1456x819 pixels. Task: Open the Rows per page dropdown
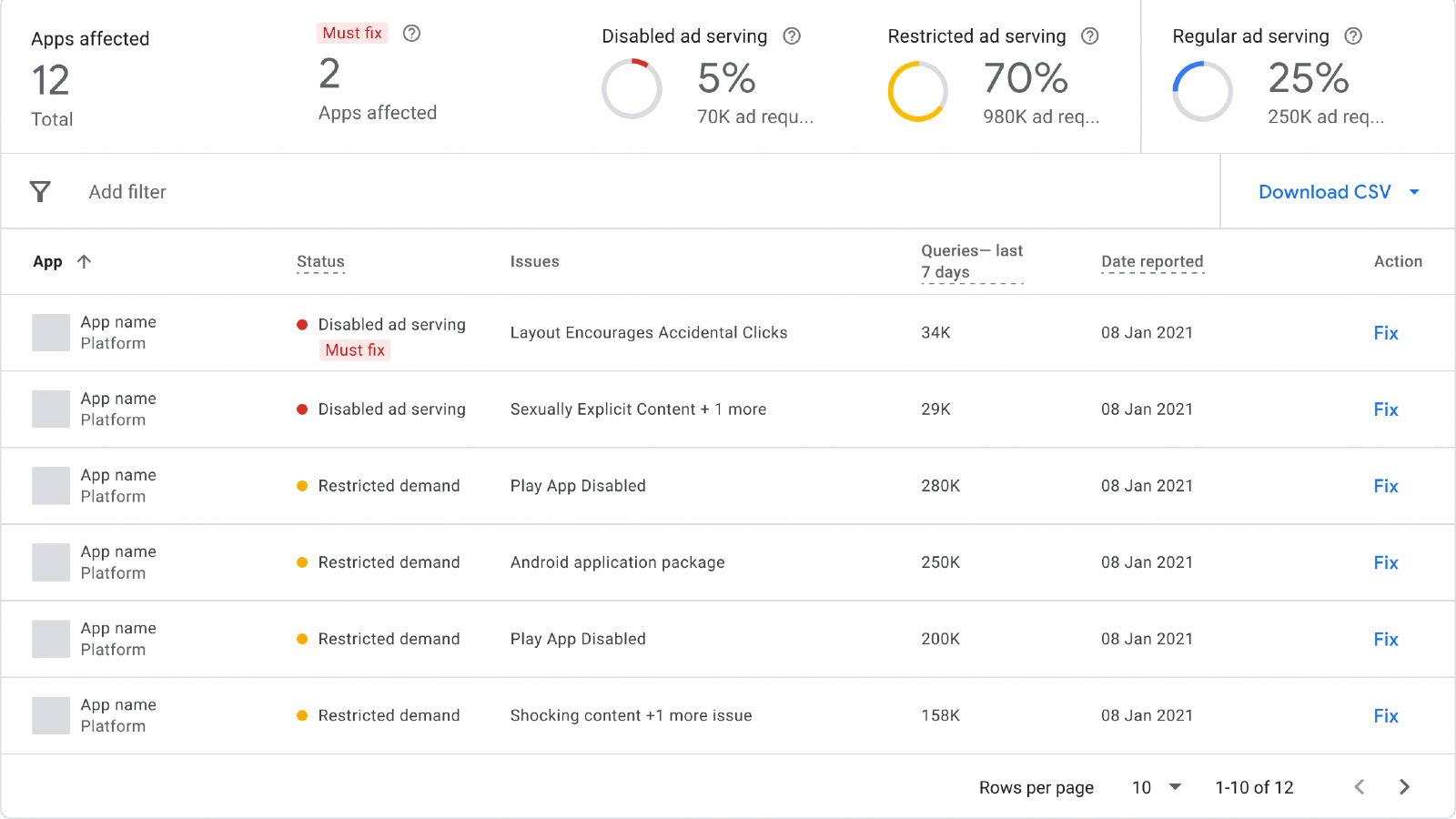click(x=1156, y=787)
